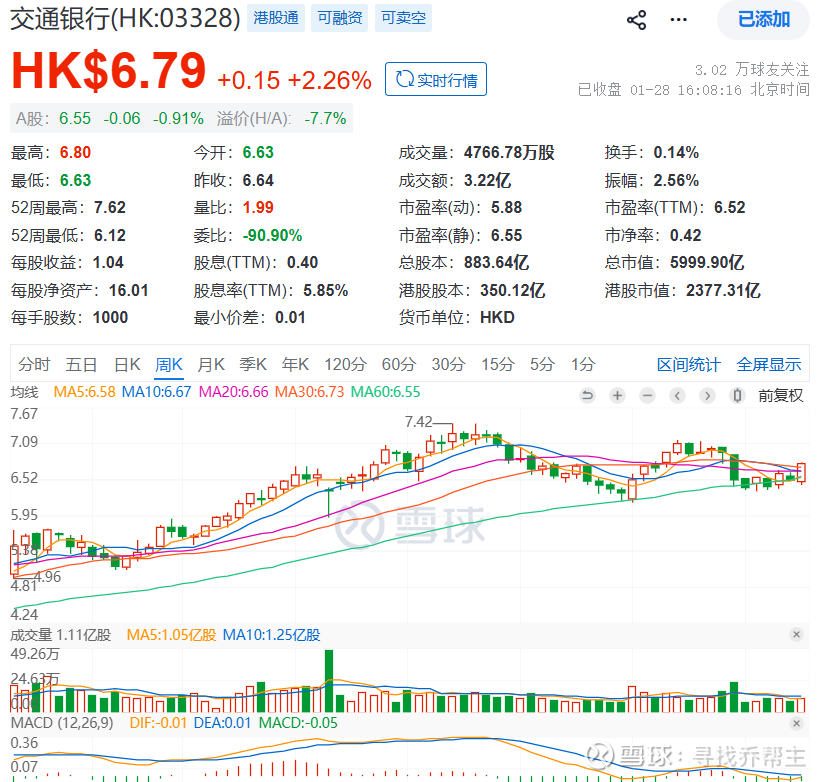Click the volume MA5:1.05亿股 label

172,635
